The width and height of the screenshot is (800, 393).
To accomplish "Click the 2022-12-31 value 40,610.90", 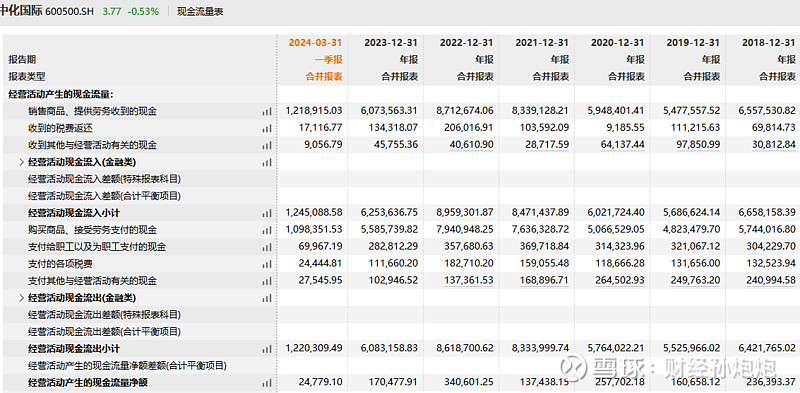I will click(x=472, y=145).
